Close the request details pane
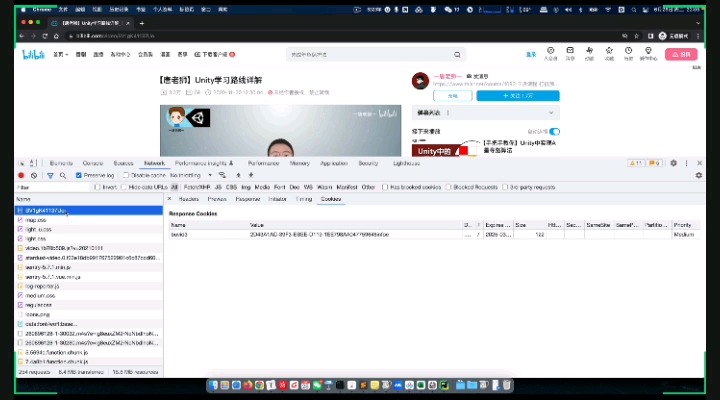Image resolution: width=720 pixels, height=400 pixels. point(169,199)
